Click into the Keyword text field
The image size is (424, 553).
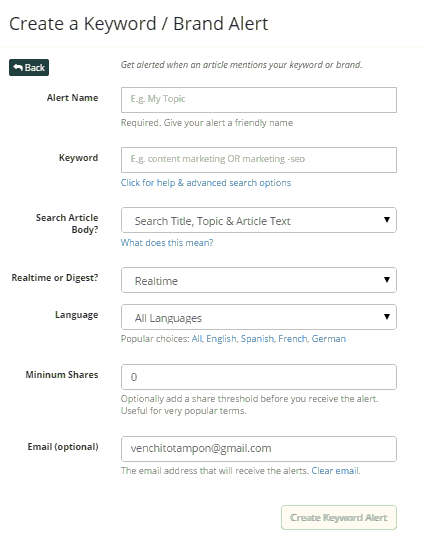(259, 160)
